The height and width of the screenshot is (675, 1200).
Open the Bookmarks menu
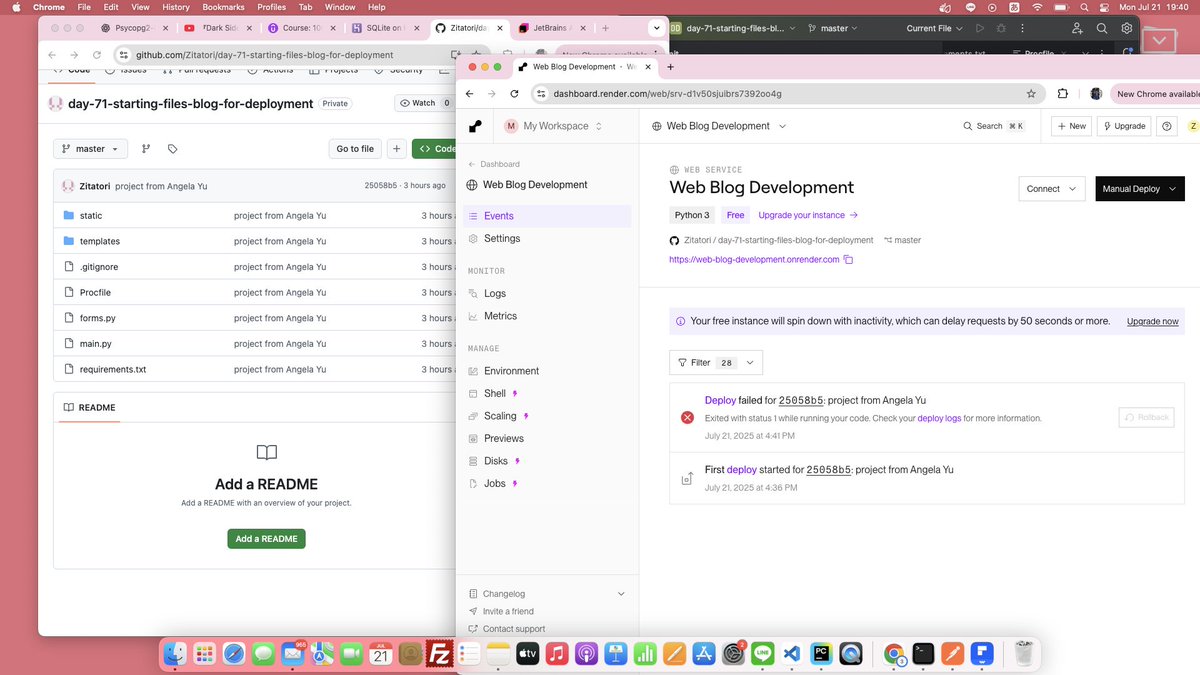coord(224,7)
